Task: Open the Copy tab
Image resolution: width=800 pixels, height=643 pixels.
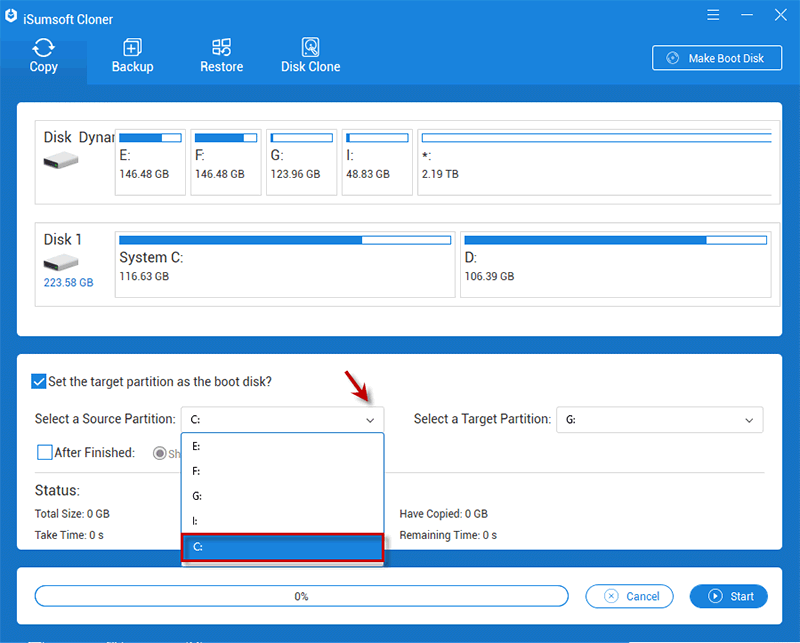Action: tap(43, 56)
